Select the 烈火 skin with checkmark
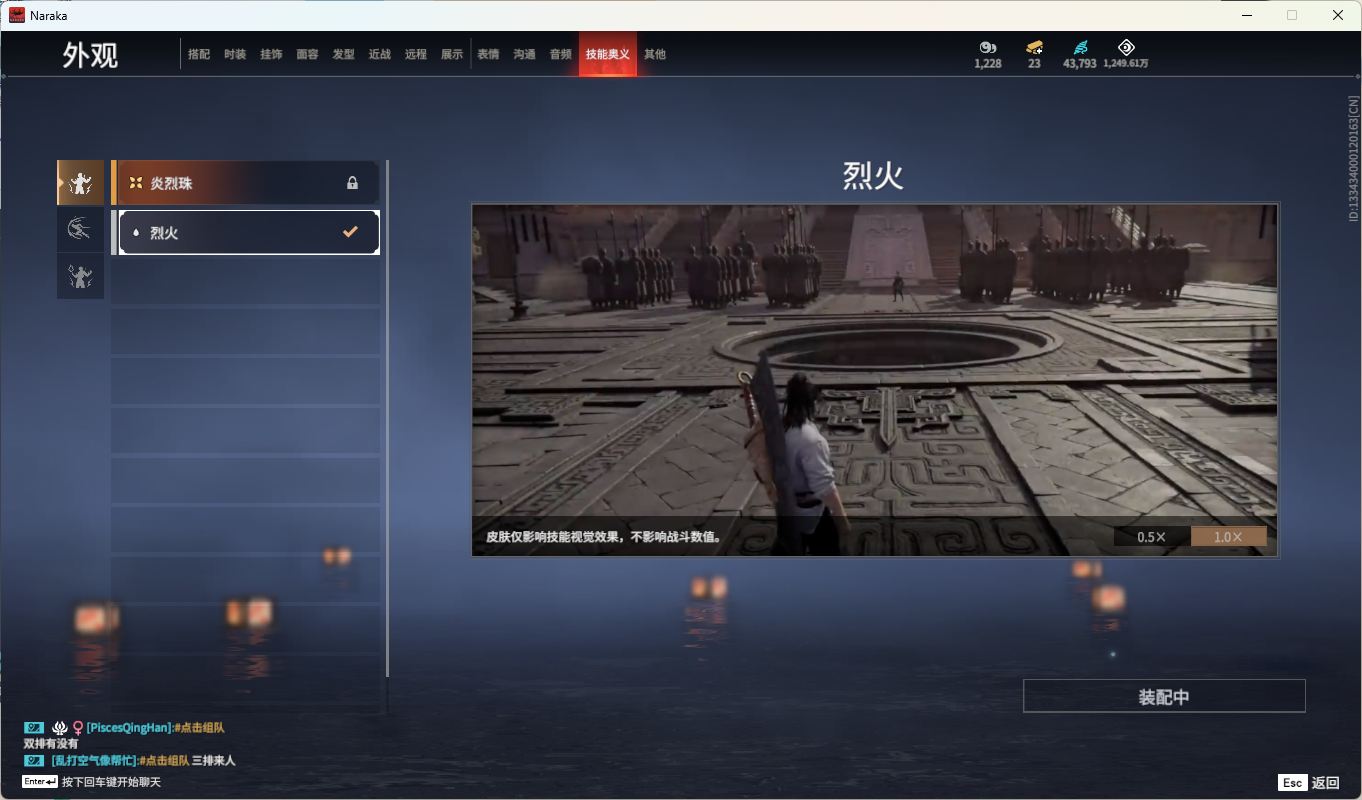This screenshot has height=800, width=1362. pyautogui.click(x=248, y=232)
